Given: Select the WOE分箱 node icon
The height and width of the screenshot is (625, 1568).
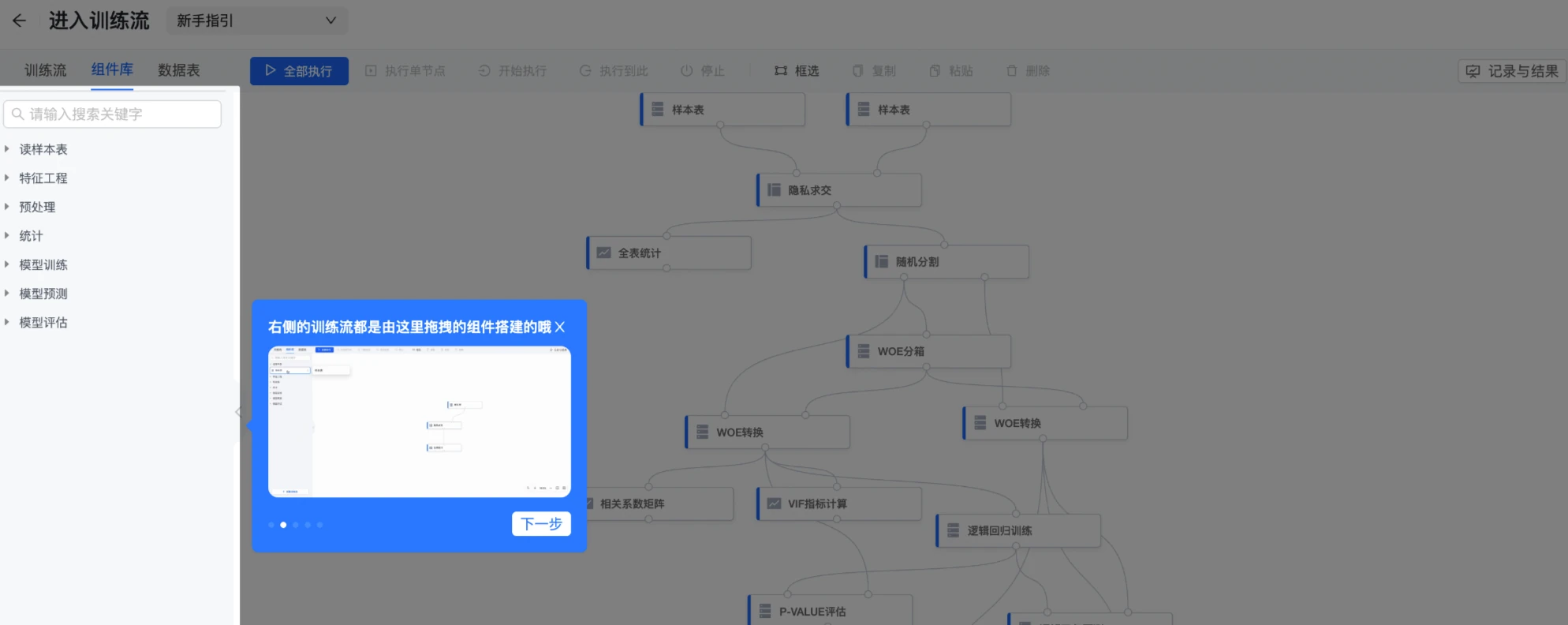Looking at the screenshot, I should pos(864,351).
